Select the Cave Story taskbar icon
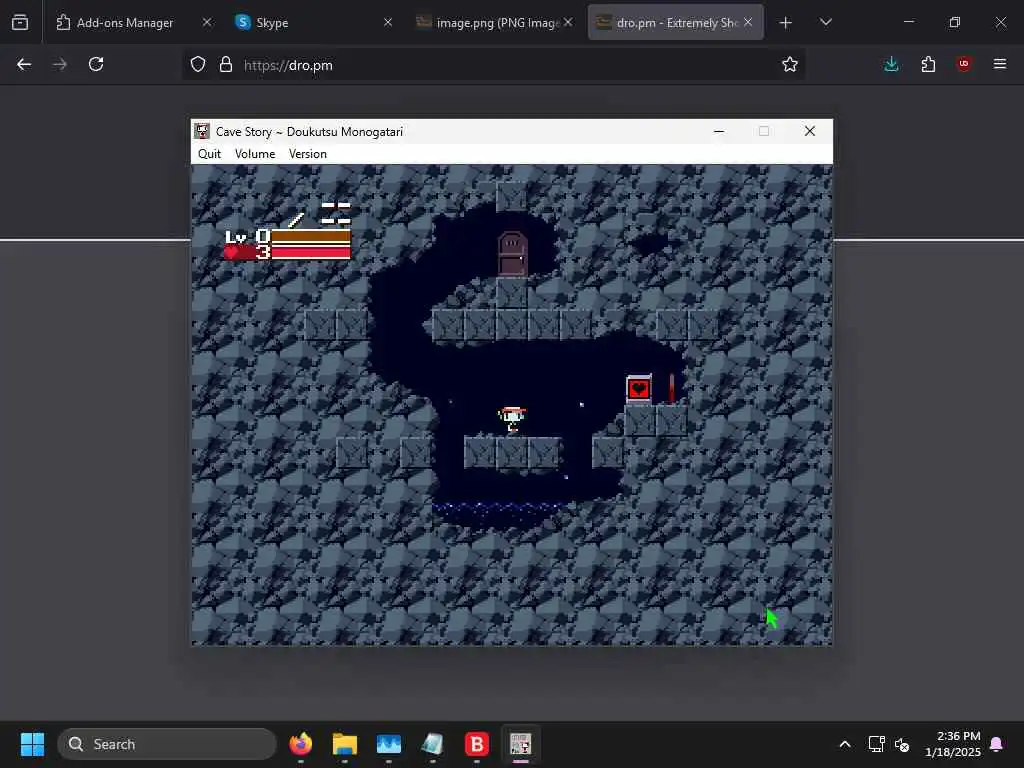The width and height of the screenshot is (1024, 768). (x=520, y=744)
